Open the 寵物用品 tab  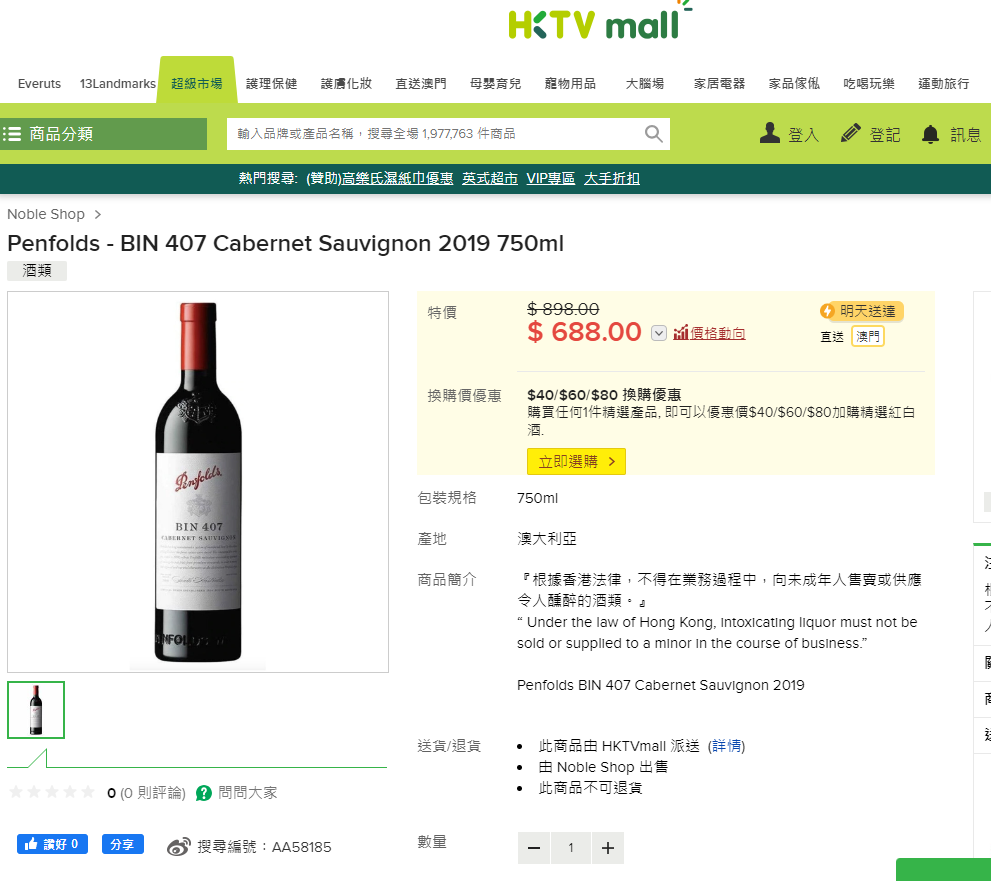tap(570, 83)
